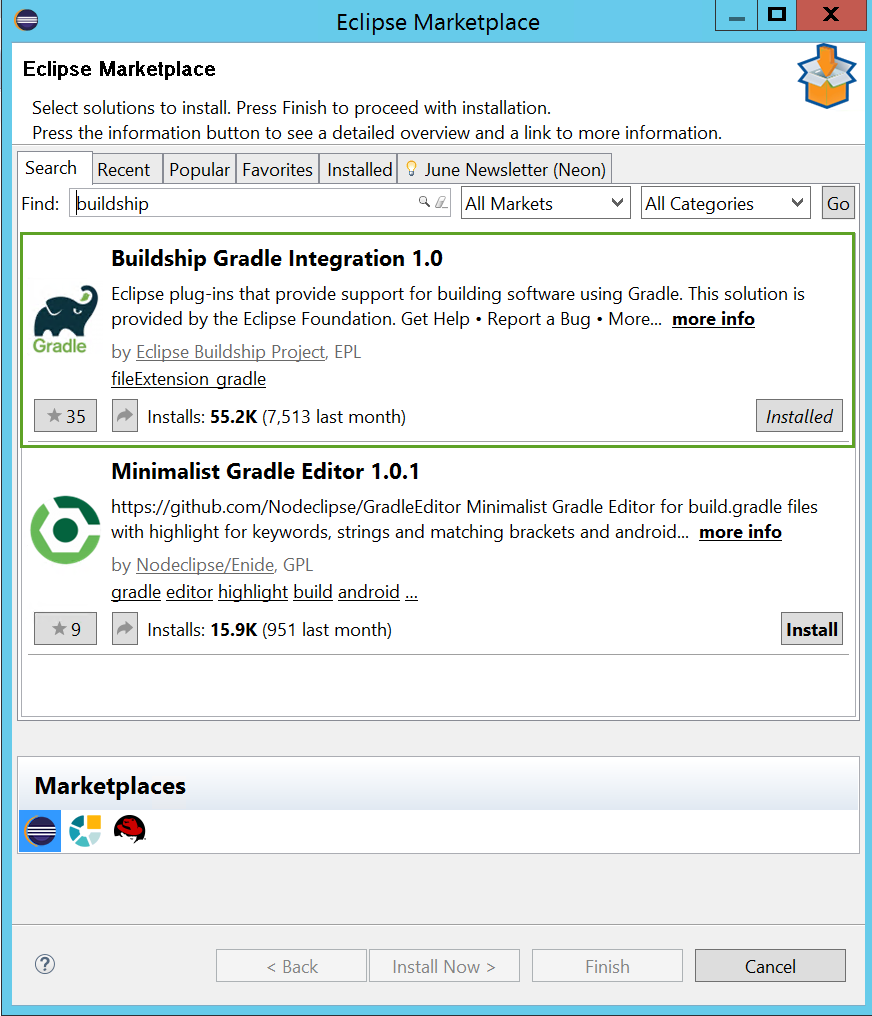Click the Cancel button

pyautogui.click(x=770, y=965)
